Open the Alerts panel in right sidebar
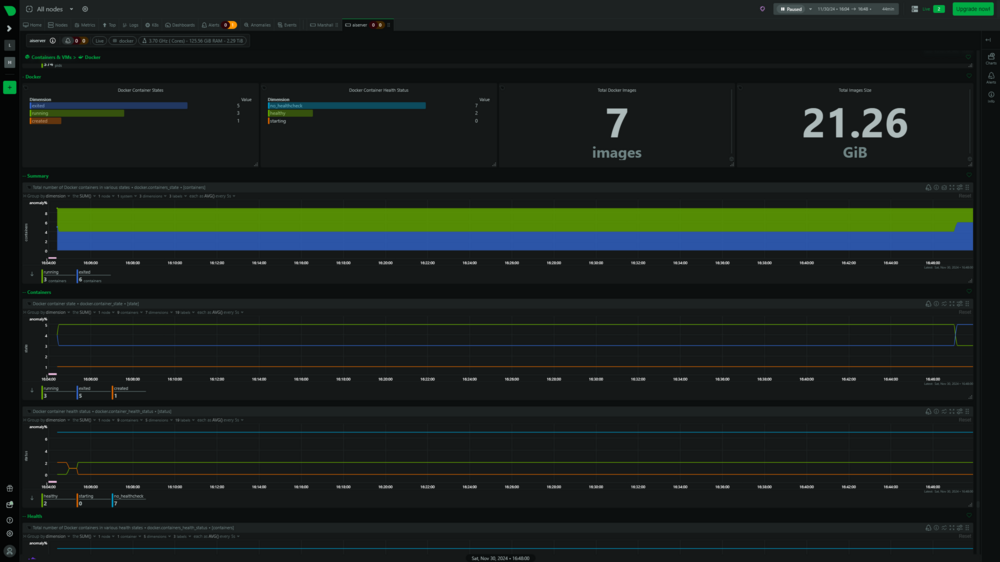The image size is (1000, 562). [x=991, y=78]
